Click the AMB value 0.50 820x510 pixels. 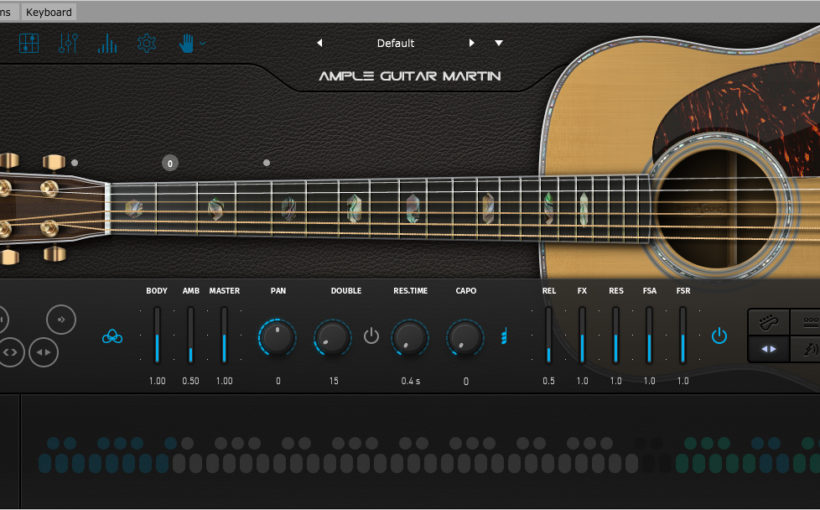coord(190,381)
